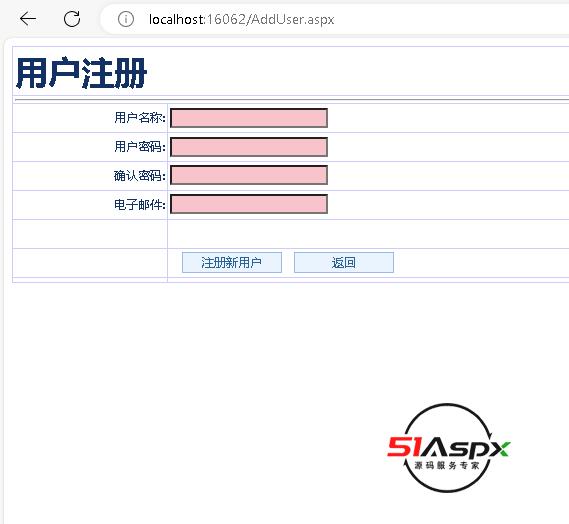
Task: Click the 51Aspx logo image
Action: 449,448
